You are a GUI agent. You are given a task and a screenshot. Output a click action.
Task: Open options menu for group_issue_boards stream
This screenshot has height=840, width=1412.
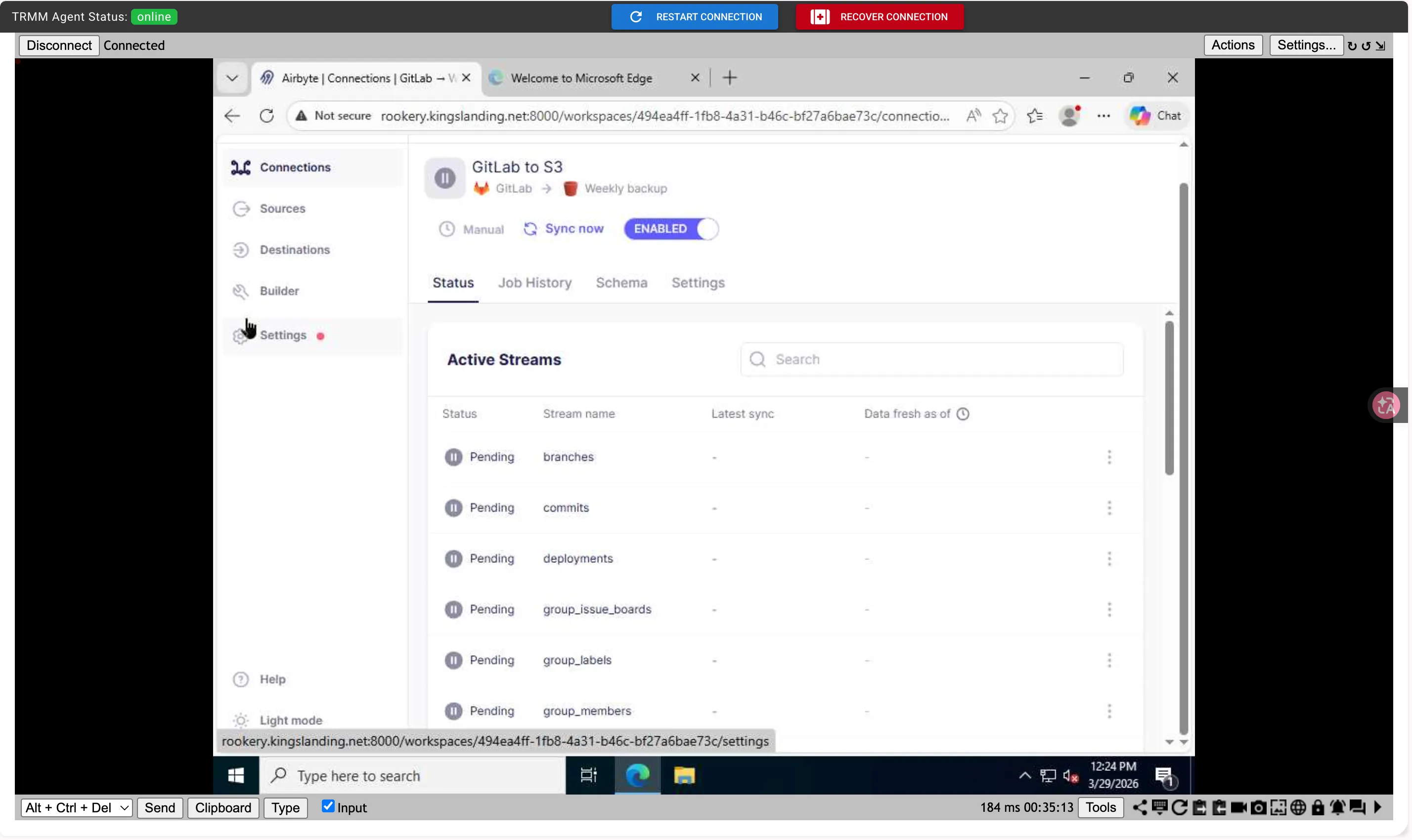[x=1109, y=610]
